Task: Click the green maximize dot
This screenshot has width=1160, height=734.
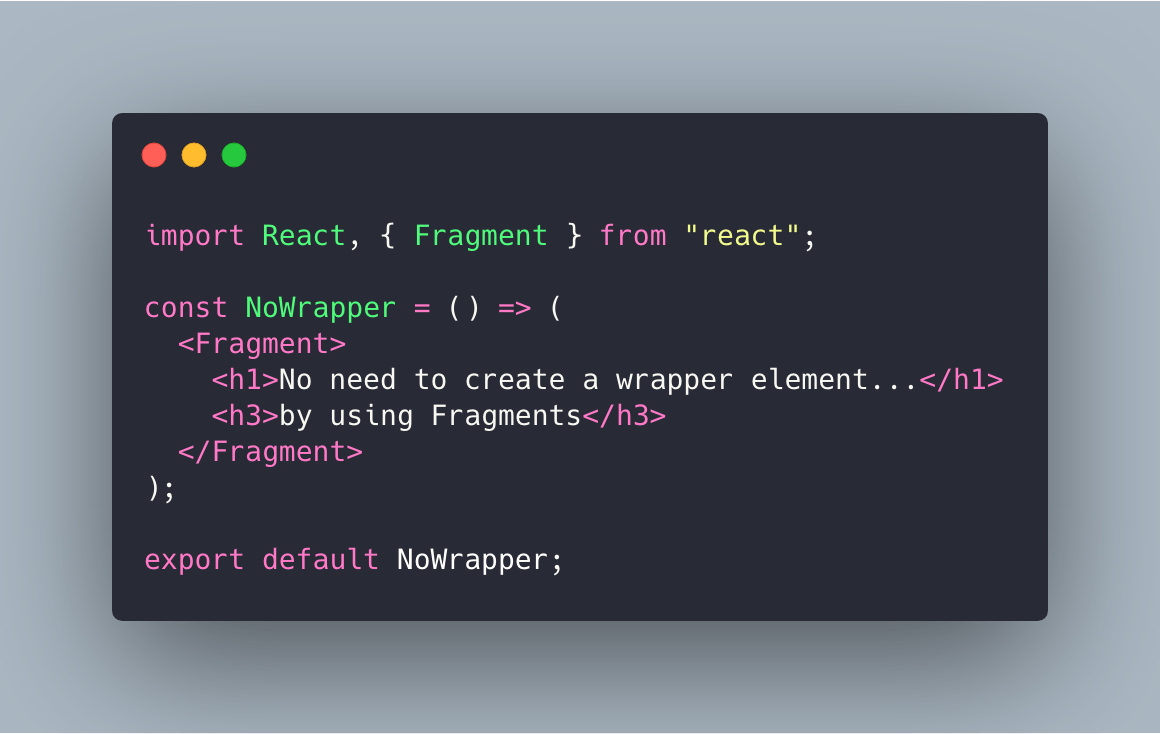Action: [234, 155]
